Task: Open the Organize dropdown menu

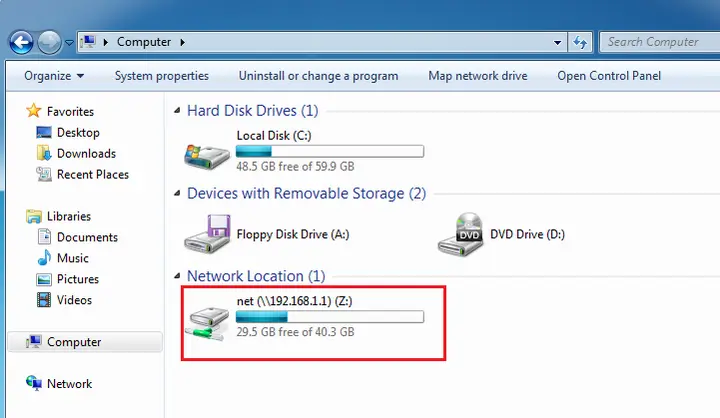Action: [54, 76]
